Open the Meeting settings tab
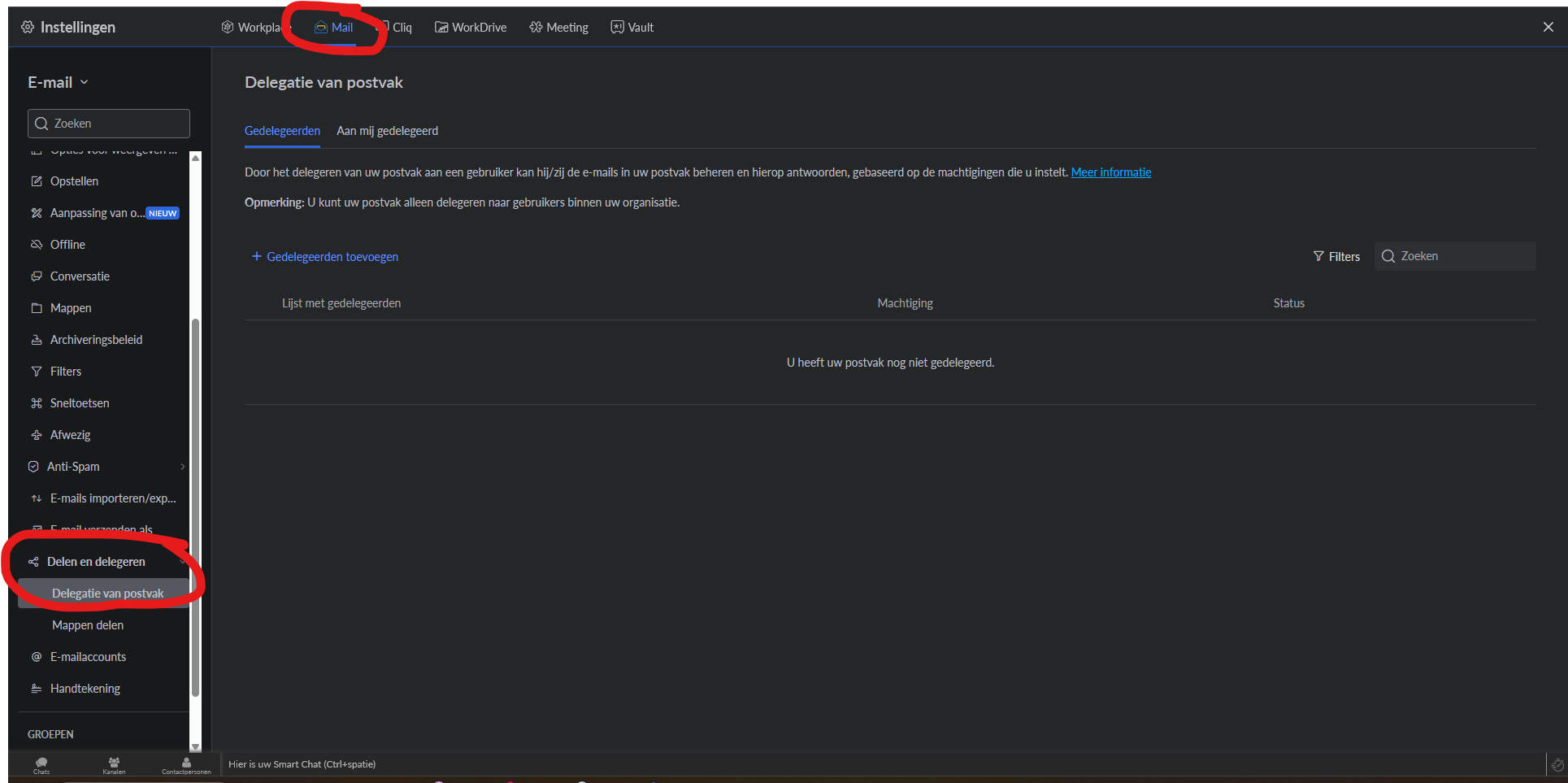The height and width of the screenshot is (783, 1568). tap(558, 28)
